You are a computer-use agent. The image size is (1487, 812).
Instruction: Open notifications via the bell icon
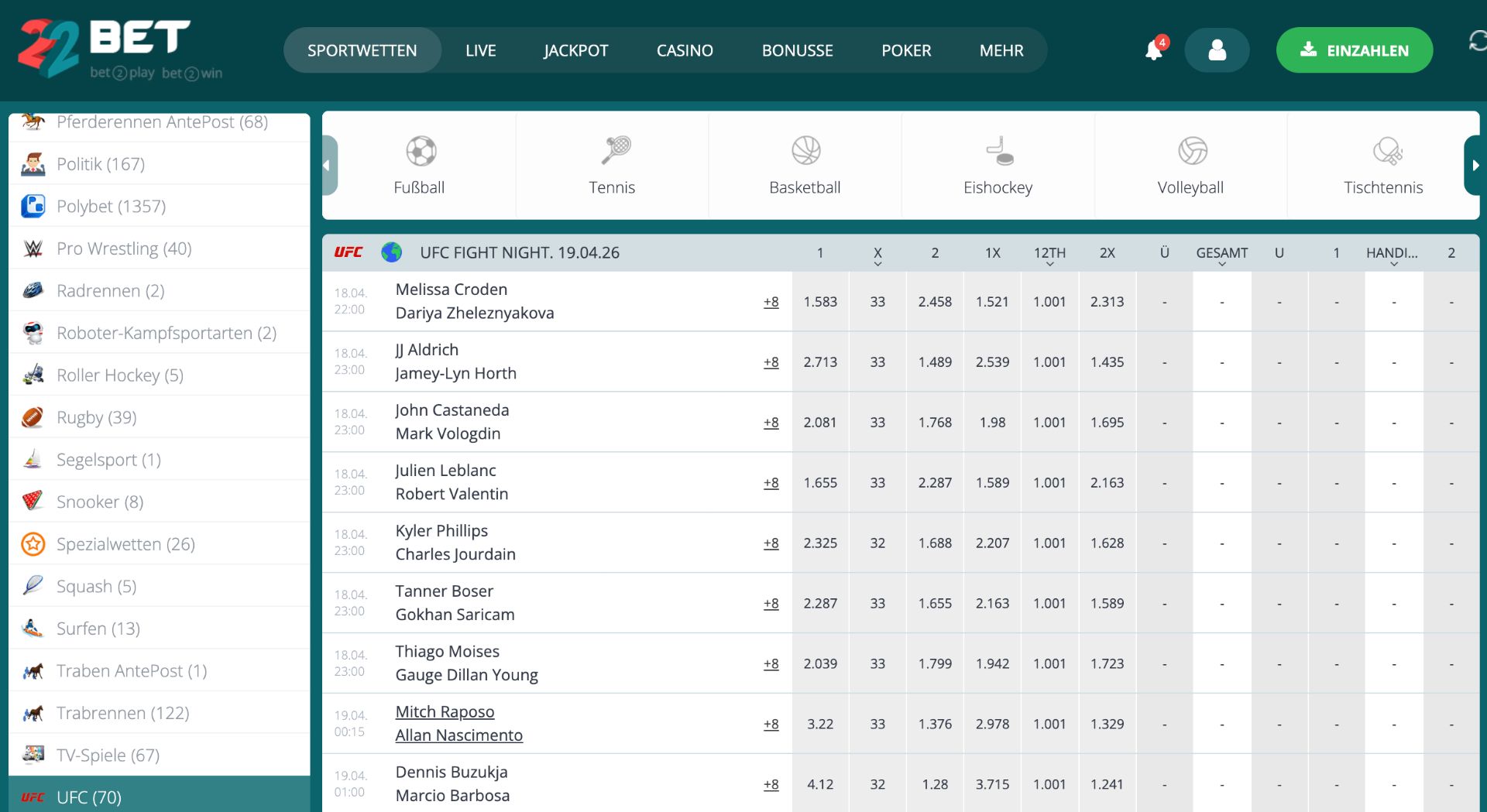point(1153,50)
